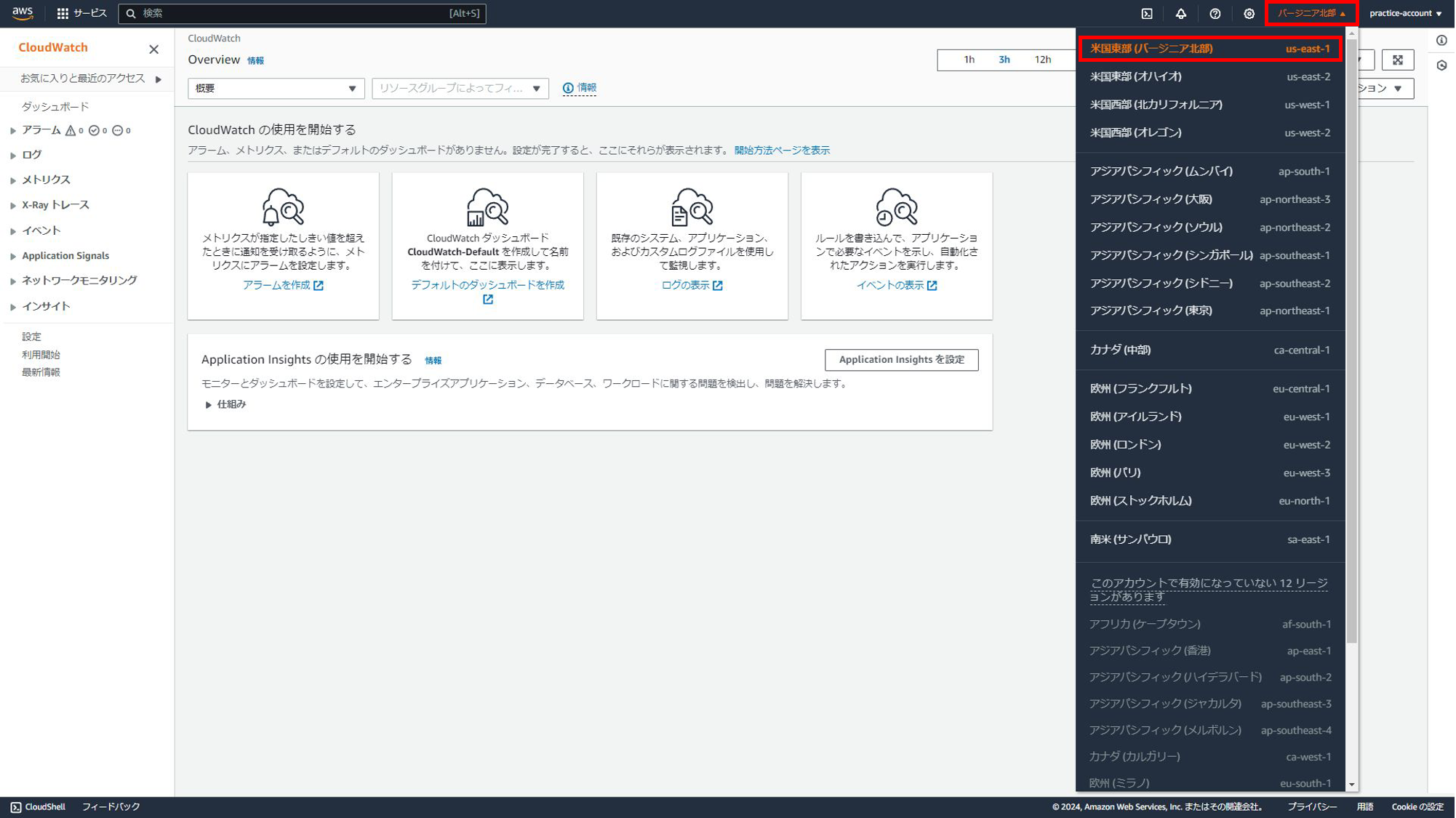Expand the メトリクス tree item

13,180
